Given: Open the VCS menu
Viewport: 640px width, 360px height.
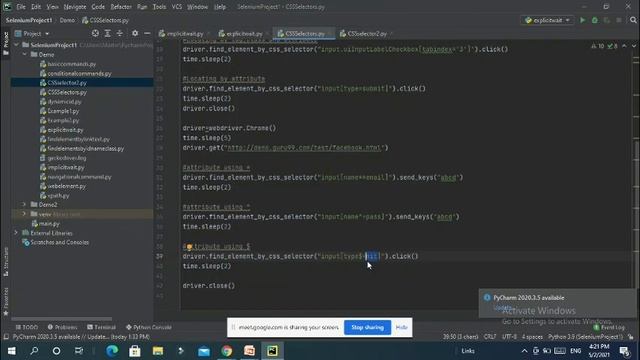Looking at the screenshot, I should point(177,7).
